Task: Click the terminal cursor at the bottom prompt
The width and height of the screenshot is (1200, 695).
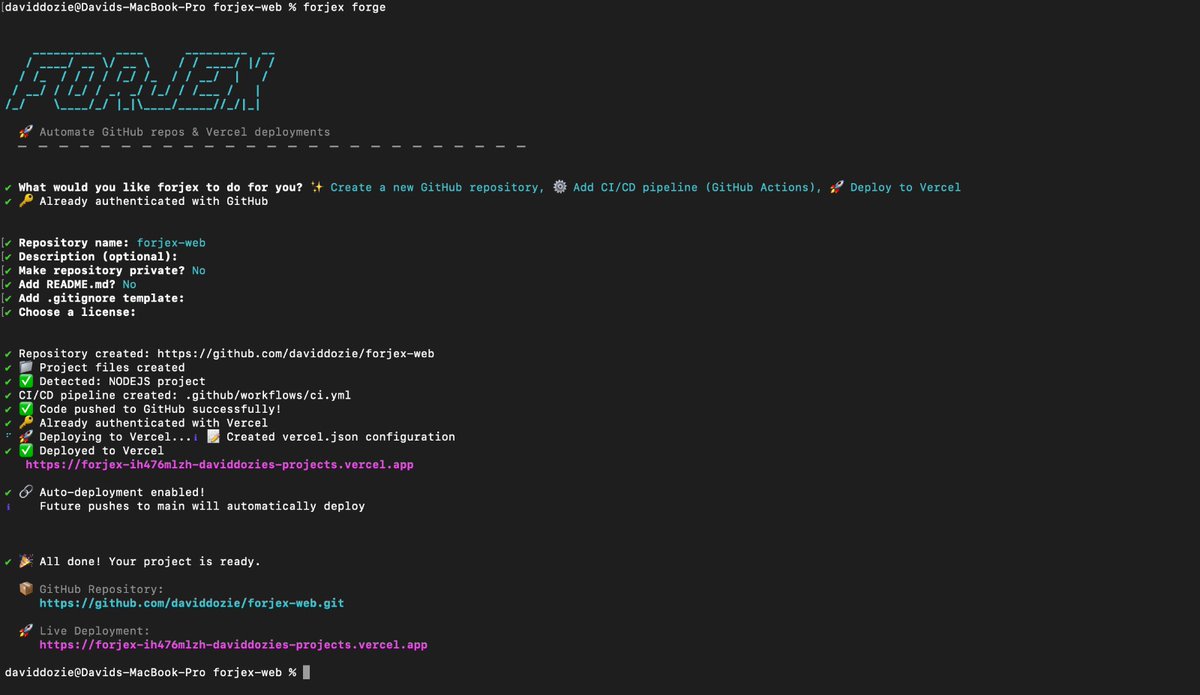Action: [x=306, y=672]
